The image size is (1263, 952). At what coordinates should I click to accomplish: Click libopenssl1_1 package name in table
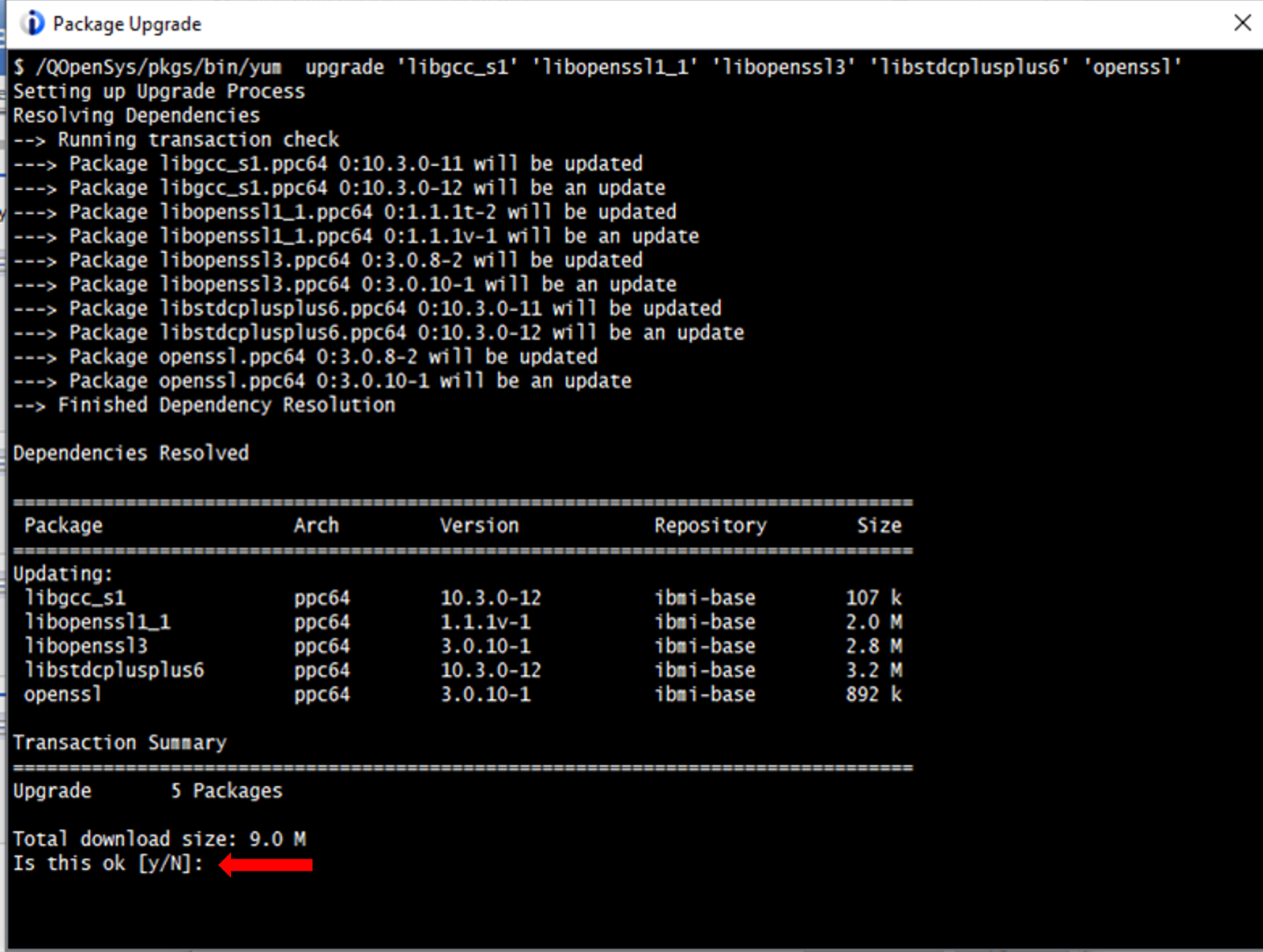pyautogui.click(x=97, y=623)
